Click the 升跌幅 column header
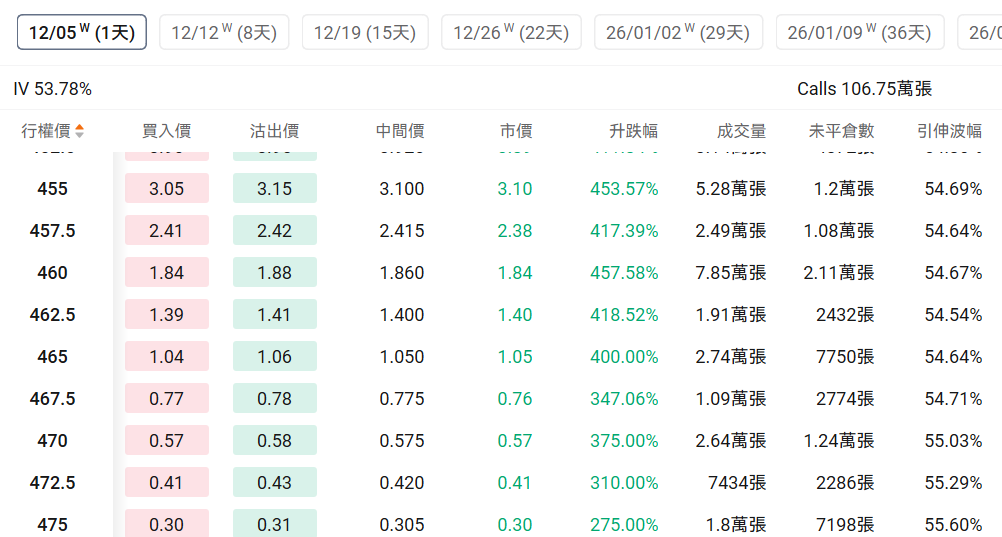Viewport: 1002px width, 537px height. pos(633,131)
